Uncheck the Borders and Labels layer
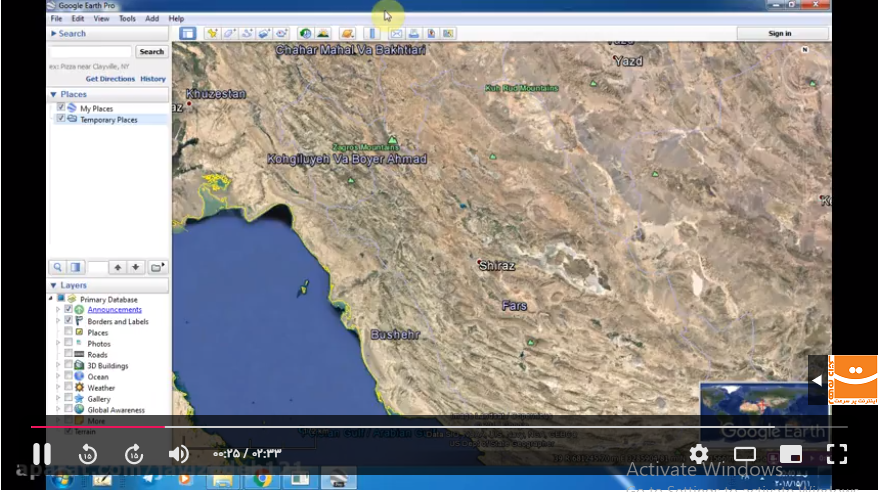 [x=68, y=321]
